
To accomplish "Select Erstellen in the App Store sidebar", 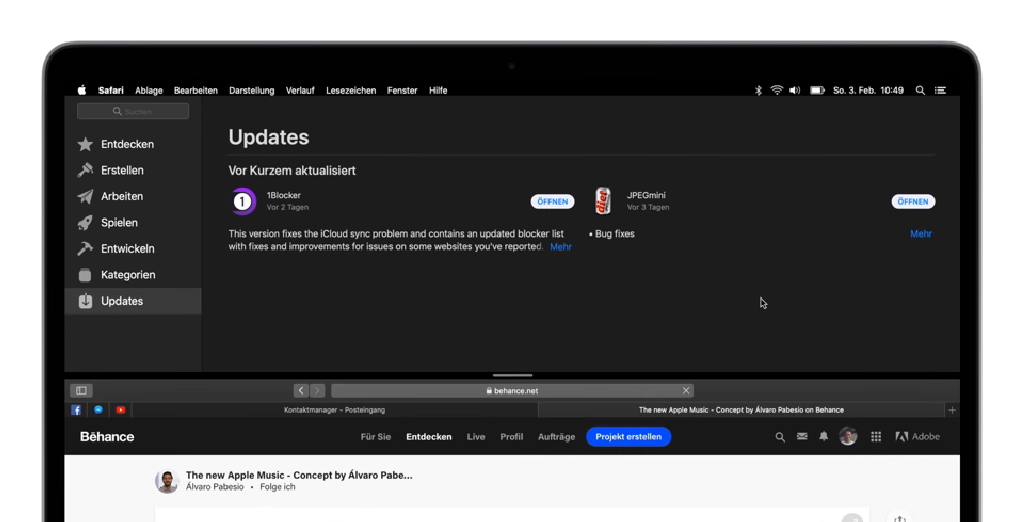I will [x=122, y=170].
